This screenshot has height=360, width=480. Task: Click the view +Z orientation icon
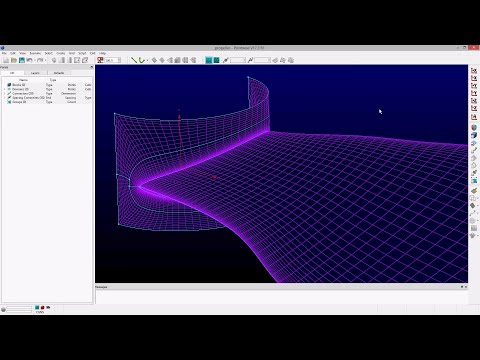click(474, 109)
